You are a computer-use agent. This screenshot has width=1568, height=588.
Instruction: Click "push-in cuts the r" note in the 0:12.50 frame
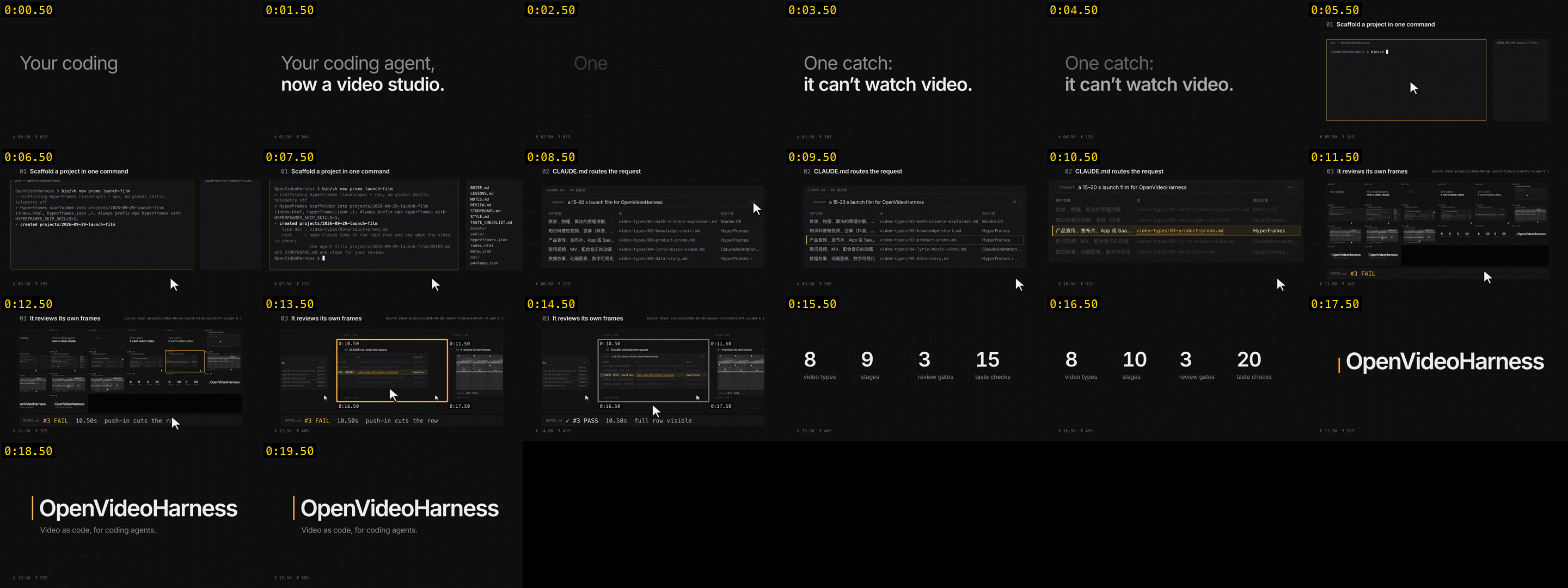click(138, 421)
